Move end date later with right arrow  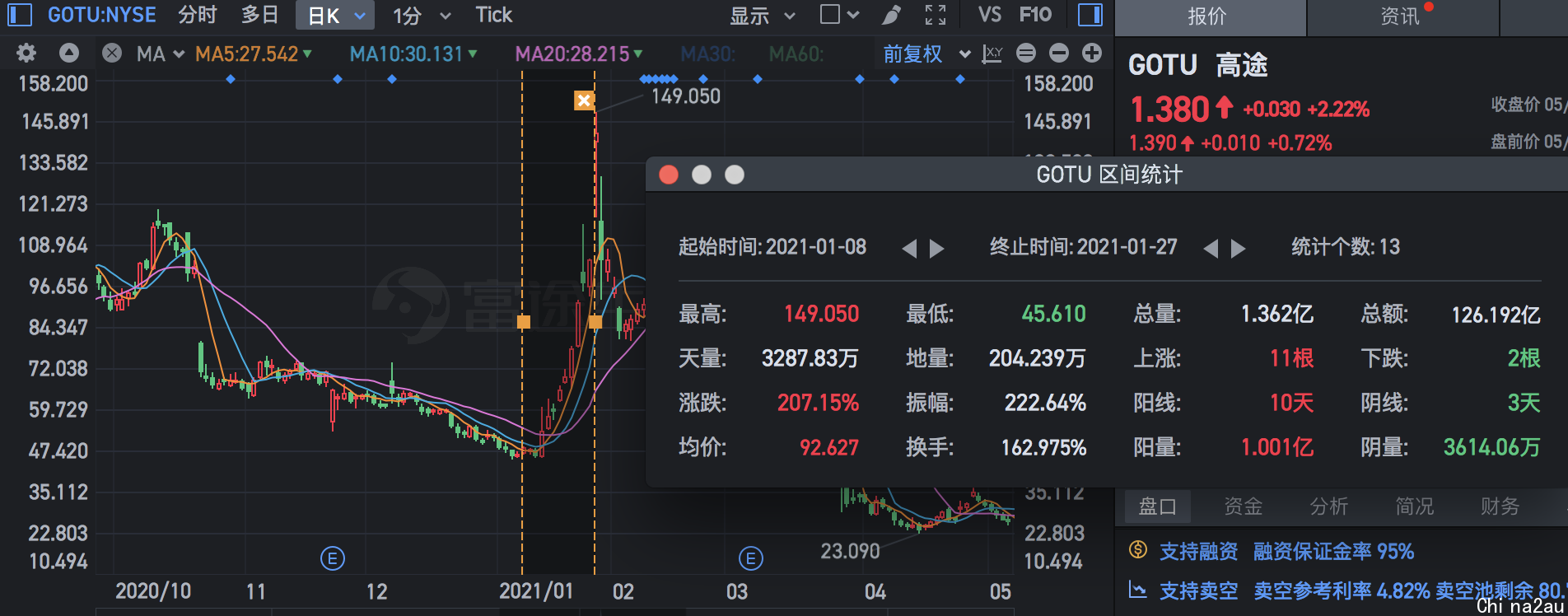point(1239,249)
